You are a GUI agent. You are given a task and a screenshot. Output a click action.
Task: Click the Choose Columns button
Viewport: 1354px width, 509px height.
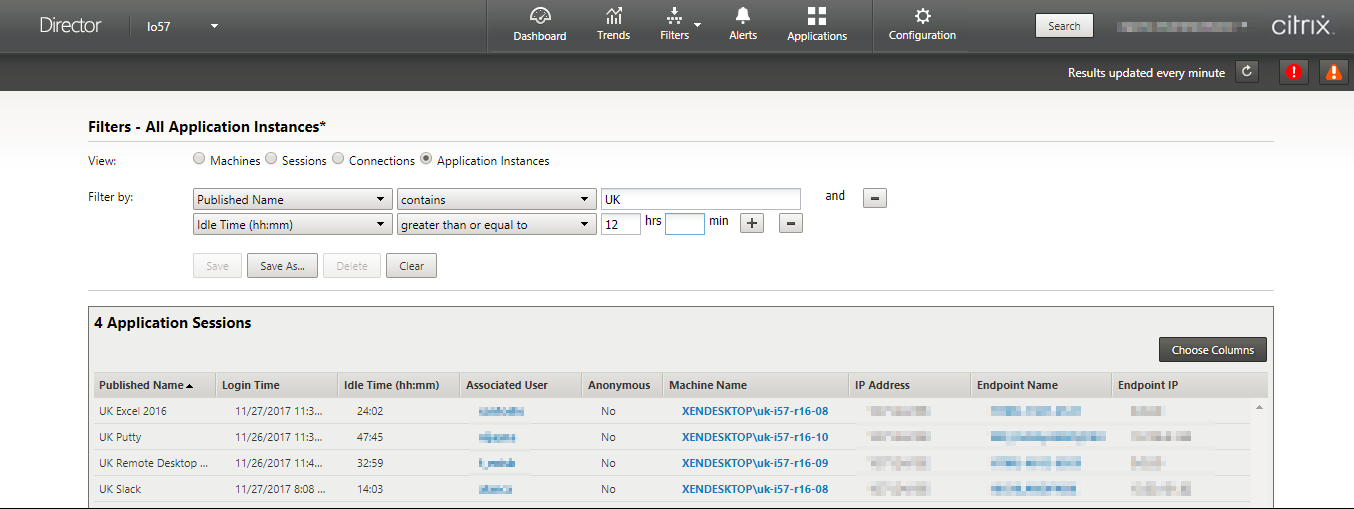click(x=1212, y=350)
